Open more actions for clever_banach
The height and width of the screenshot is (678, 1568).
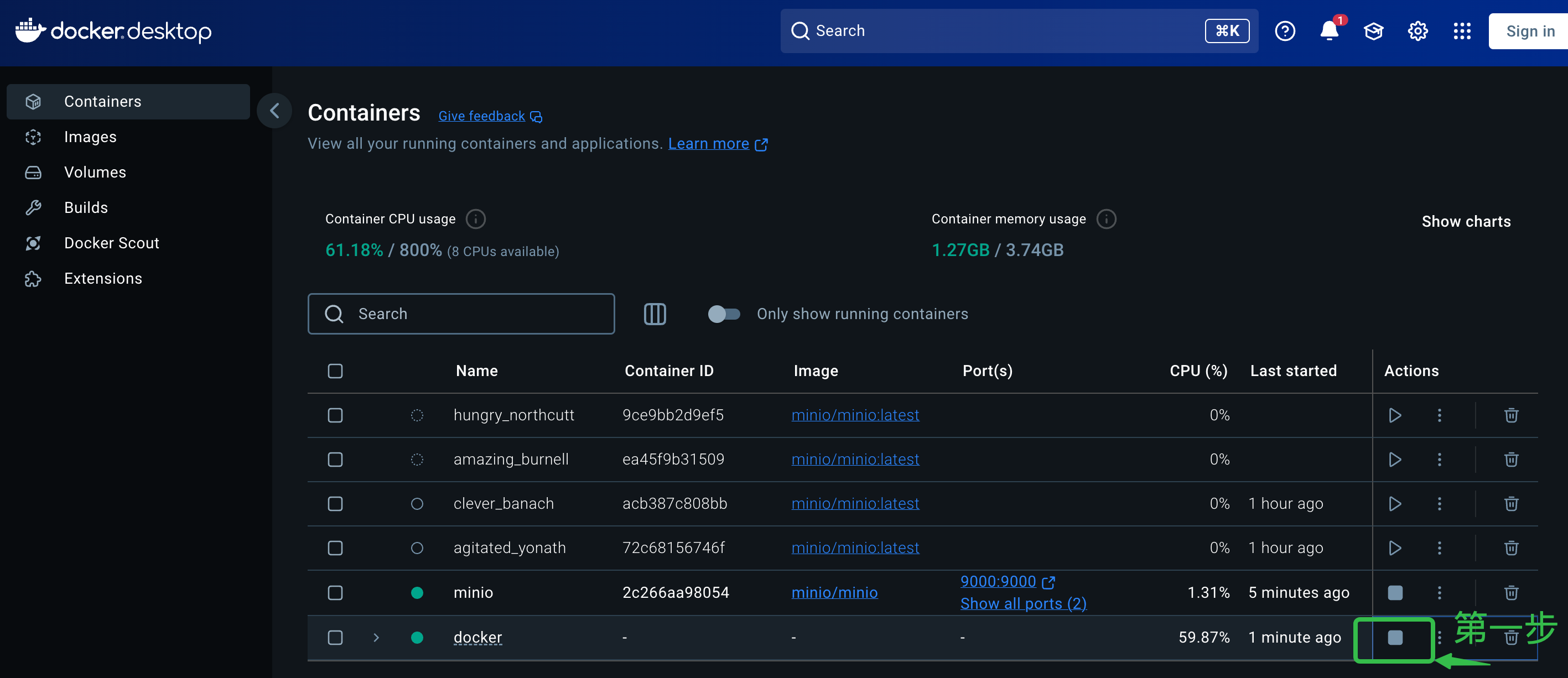[x=1439, y=504]
